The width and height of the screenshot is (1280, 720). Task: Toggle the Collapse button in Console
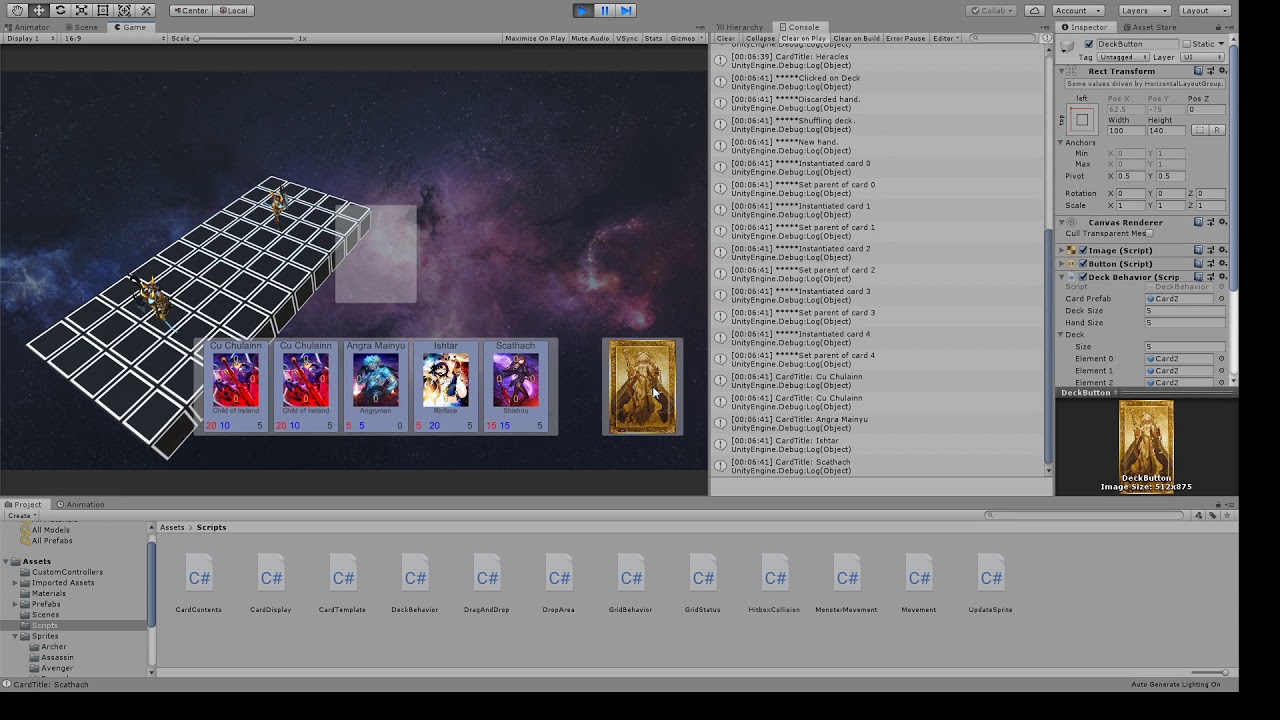[x=760, y=38]
